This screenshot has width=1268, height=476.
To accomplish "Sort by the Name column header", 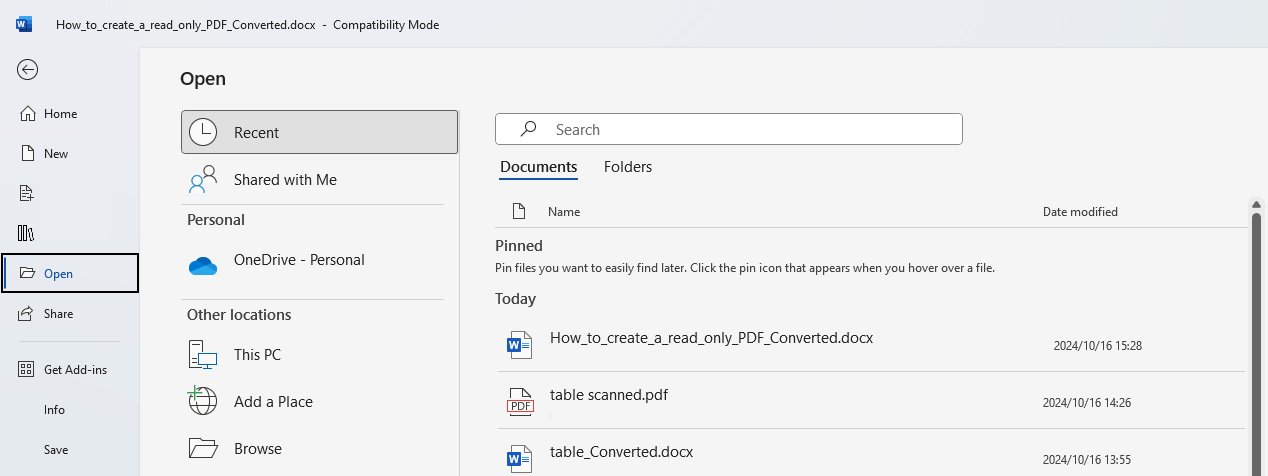I will (564, 212).
